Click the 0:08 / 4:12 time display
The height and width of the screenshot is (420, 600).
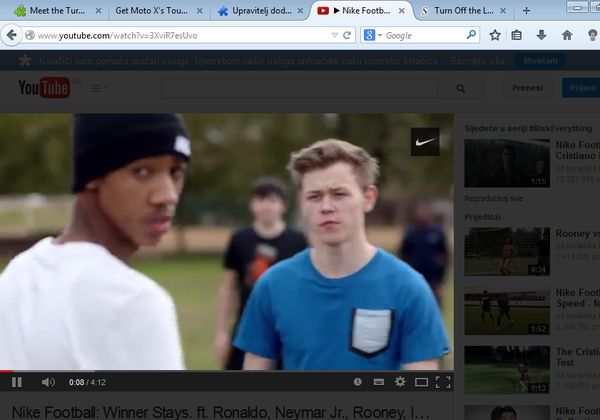(87, 382)
